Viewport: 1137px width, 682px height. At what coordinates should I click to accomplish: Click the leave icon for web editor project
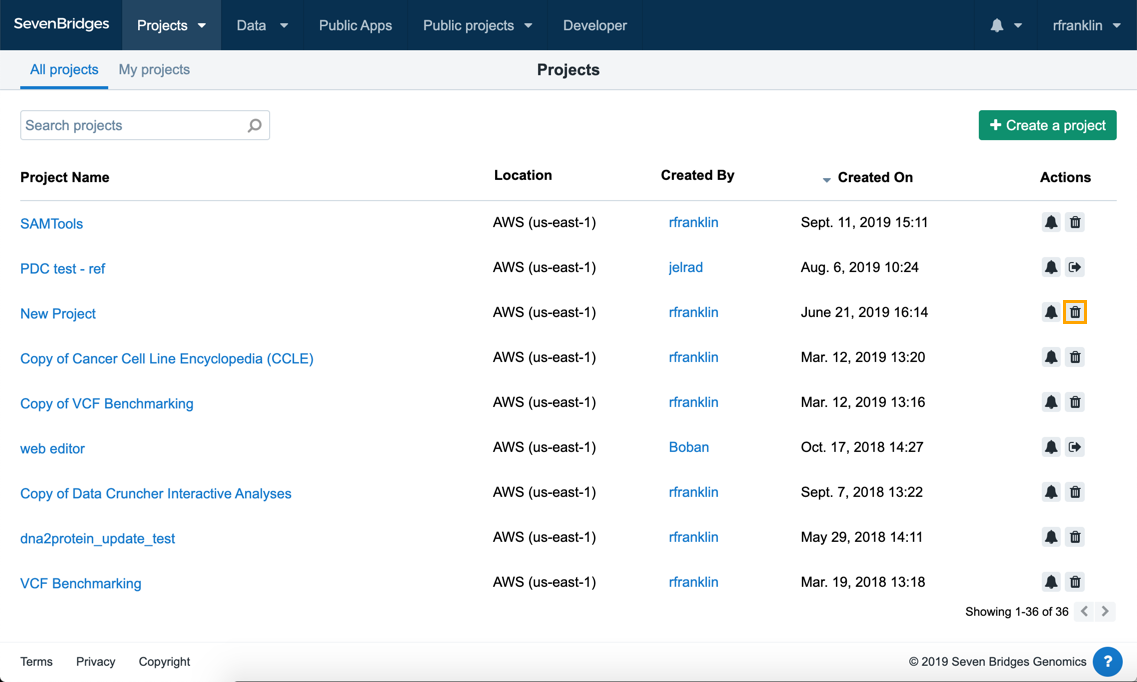(x=1075, y=447)
